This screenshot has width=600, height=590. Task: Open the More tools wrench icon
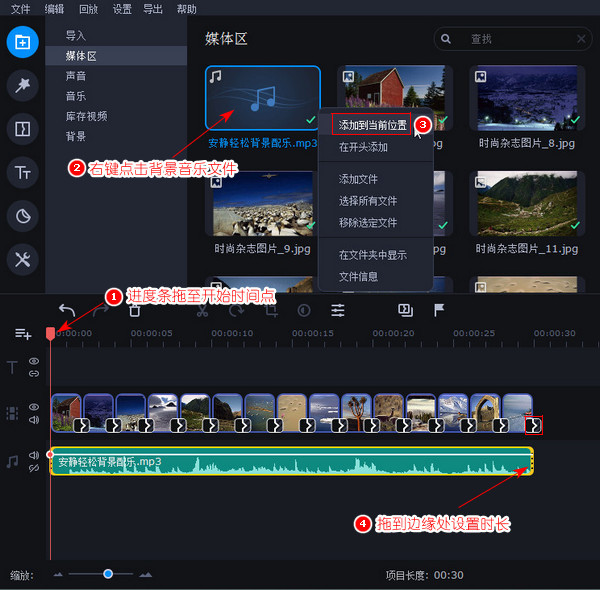(x=23, y=260)
